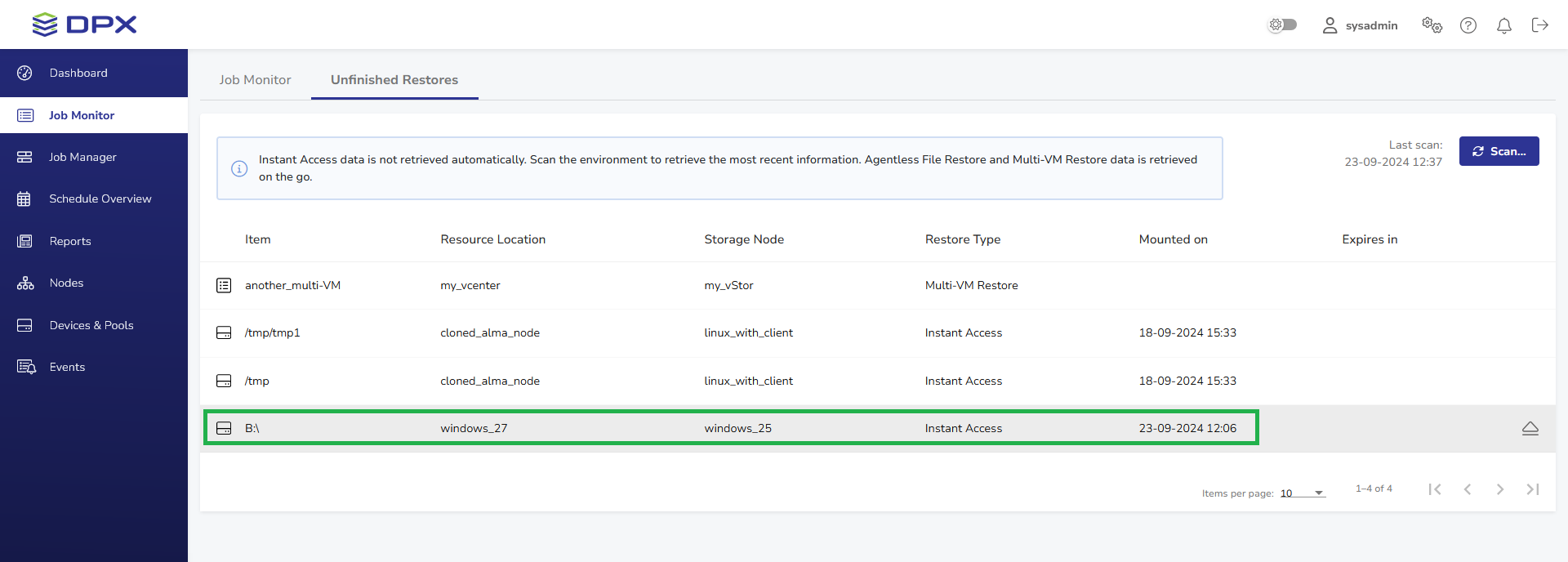Go to next page of results

(1499, 489)
